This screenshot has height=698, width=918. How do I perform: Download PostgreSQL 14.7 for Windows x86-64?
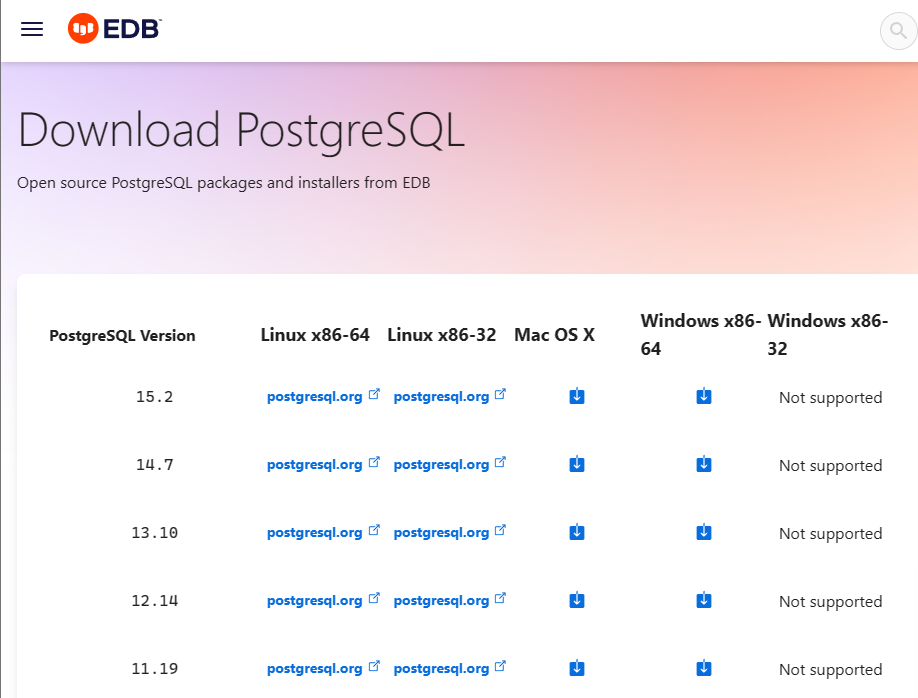pyautogui.click(x=704, y=464)
